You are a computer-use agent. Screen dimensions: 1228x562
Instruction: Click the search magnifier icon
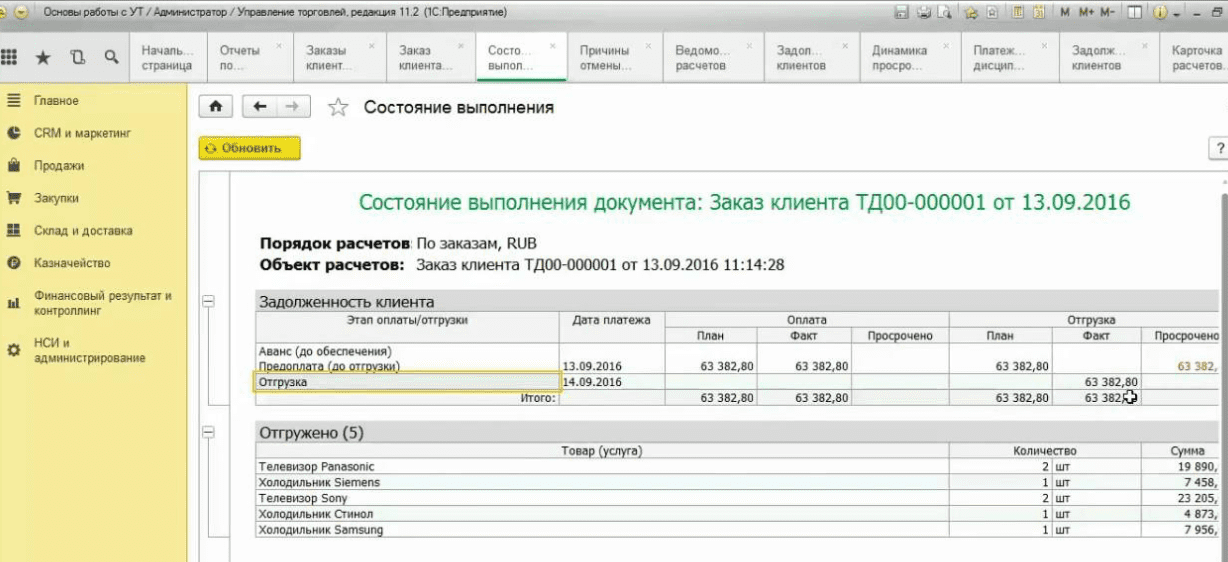point(111,58)
